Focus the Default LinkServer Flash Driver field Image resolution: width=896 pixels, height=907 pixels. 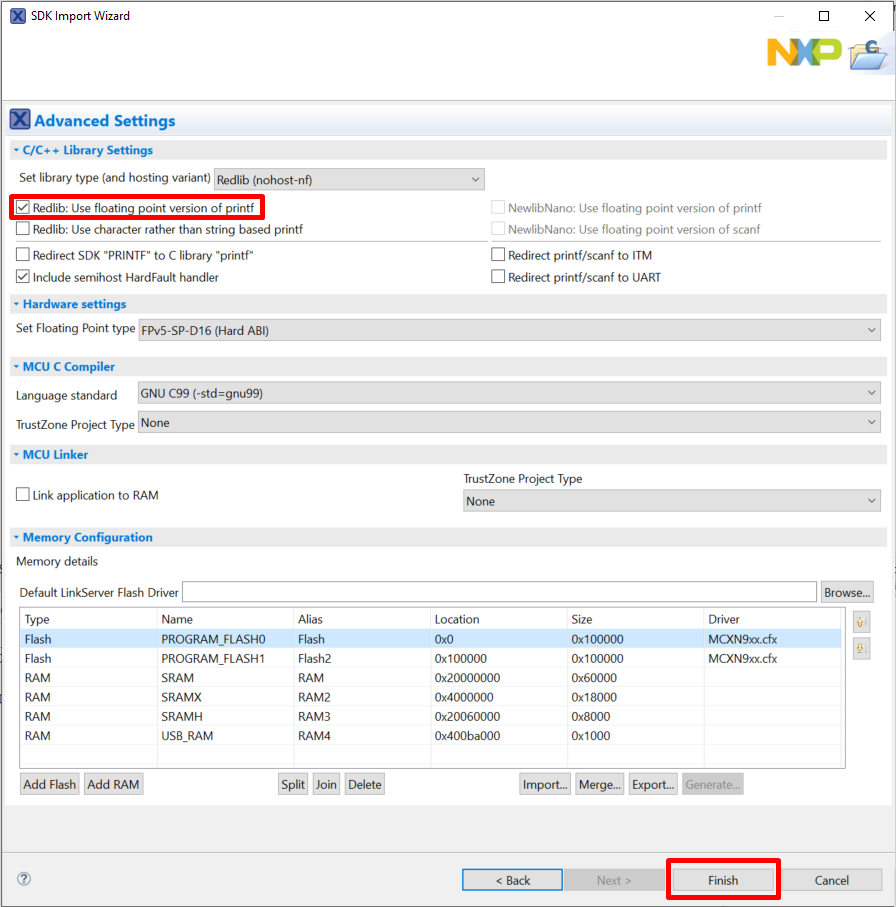pos(499,592)
